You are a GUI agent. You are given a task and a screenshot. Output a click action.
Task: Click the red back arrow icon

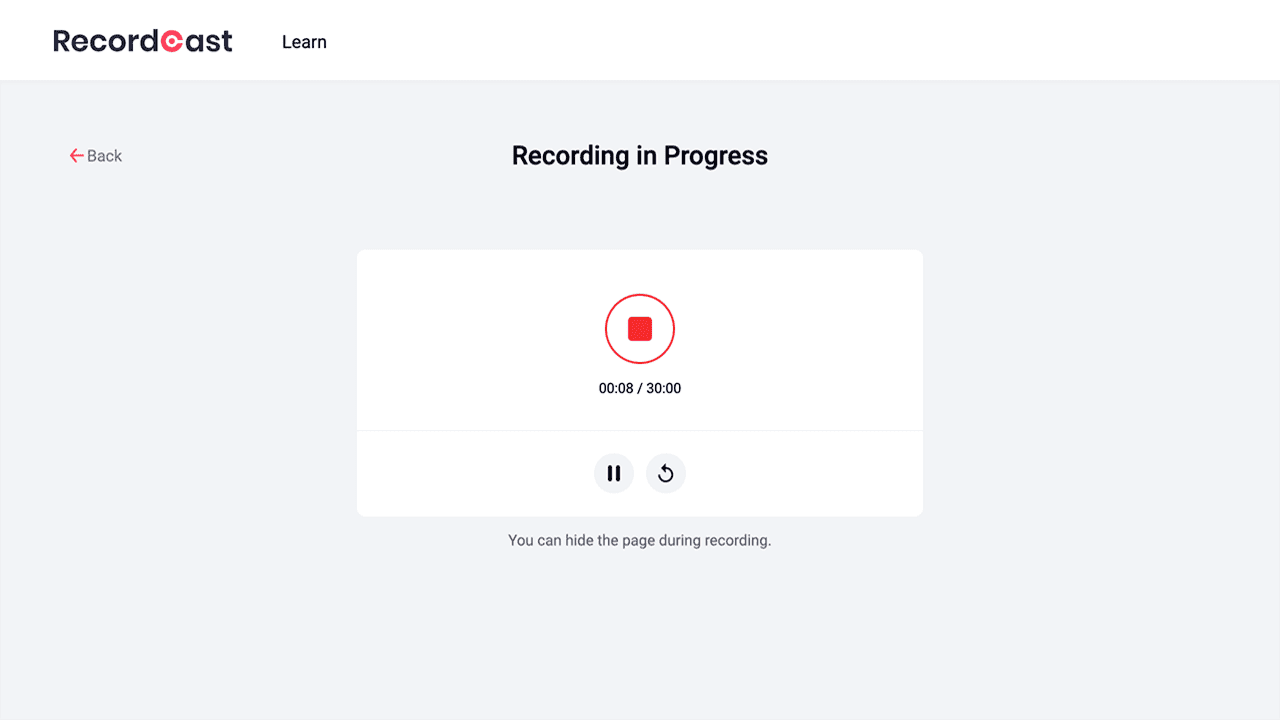75,155
